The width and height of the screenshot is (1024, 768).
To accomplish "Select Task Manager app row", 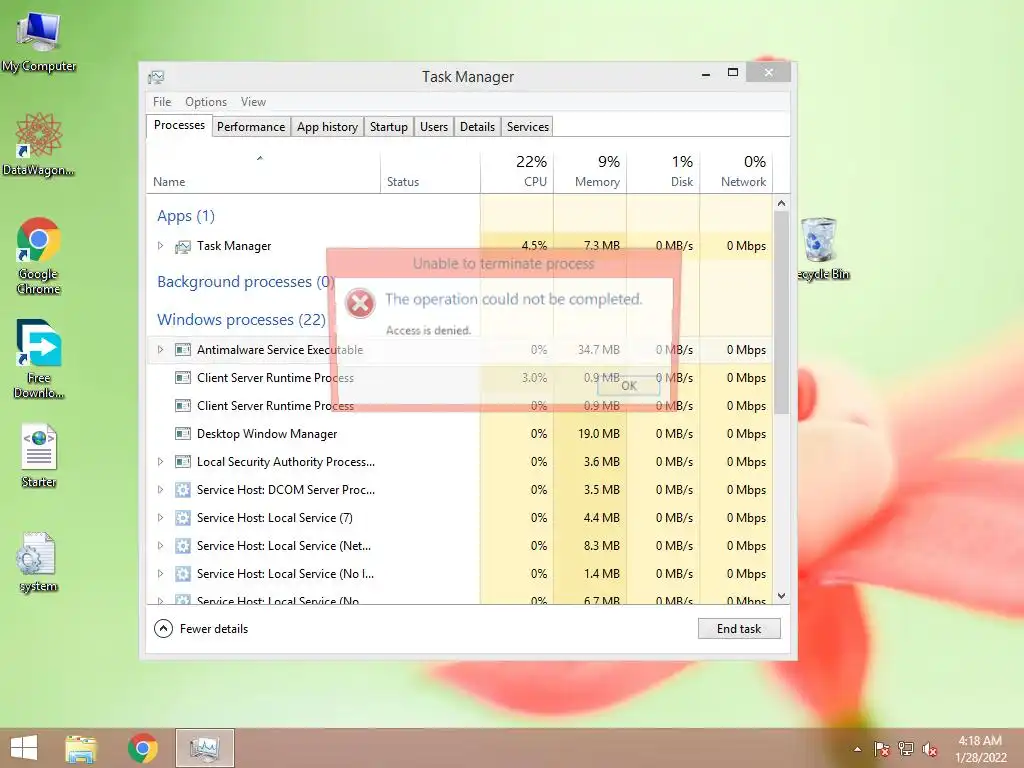I will pyautogui.click(x=460, y=246).
